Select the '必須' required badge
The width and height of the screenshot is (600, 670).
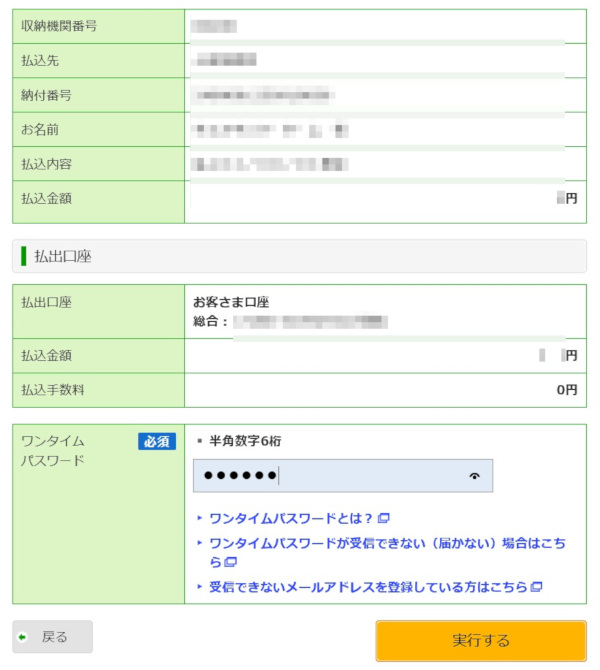pos(157,441)
